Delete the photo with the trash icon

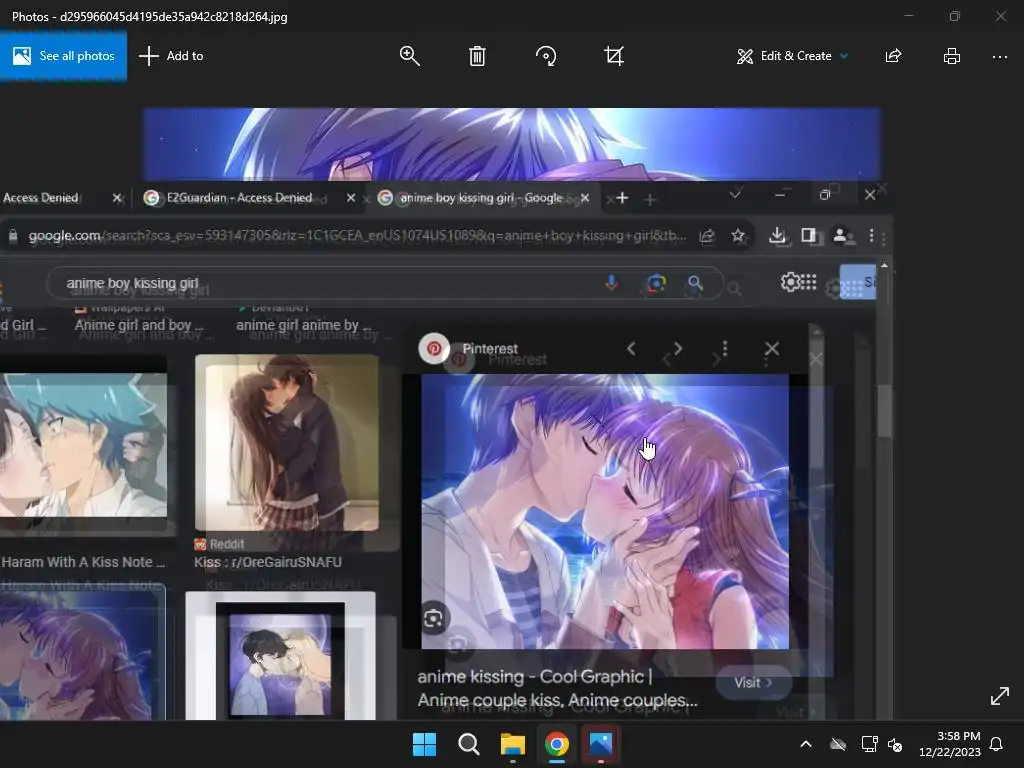(477, 56)
